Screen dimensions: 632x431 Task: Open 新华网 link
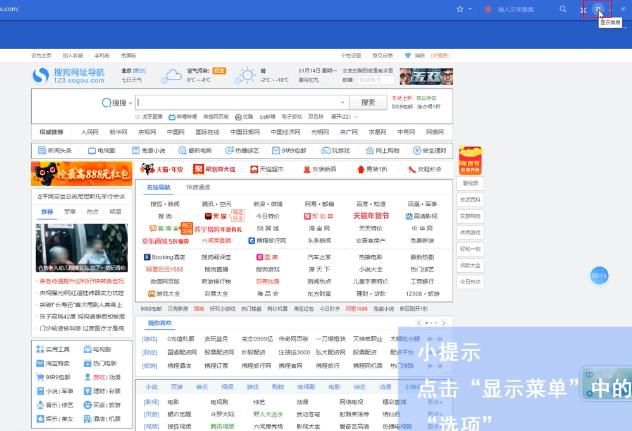(x=118, y=132)
